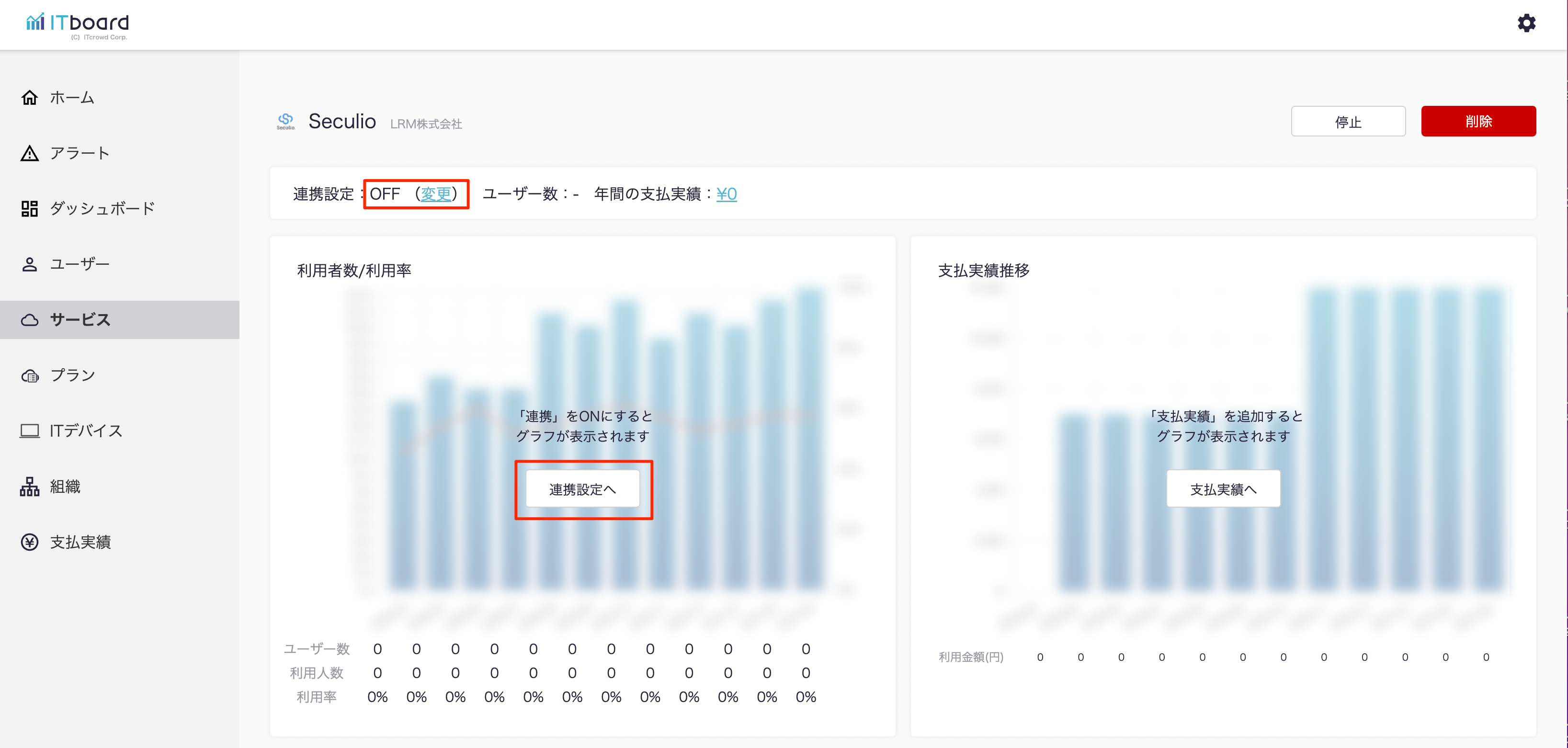Select the アラート sidebar item
Image resolution: width=1568 pixels, height=748 pixels.
click(80, 153)
